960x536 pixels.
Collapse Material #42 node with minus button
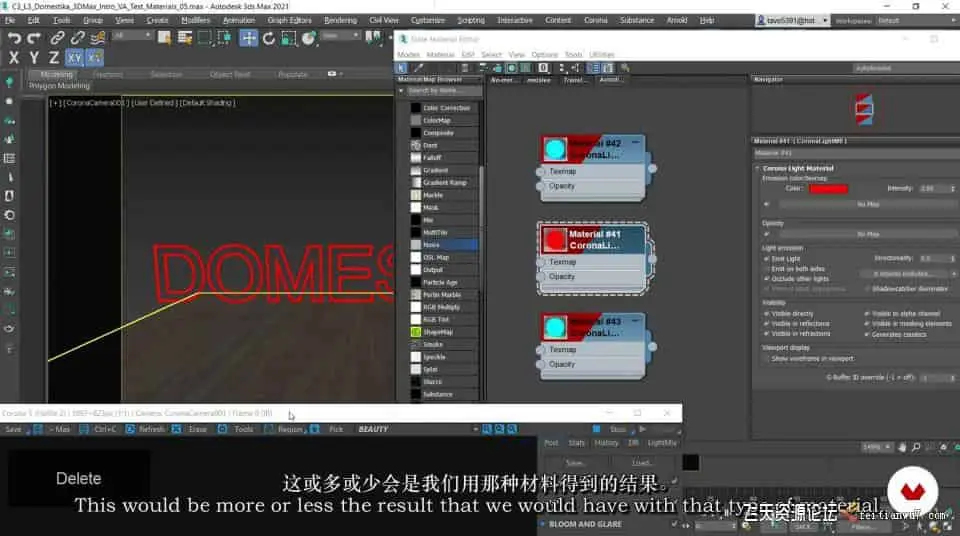tap(636, 142)
